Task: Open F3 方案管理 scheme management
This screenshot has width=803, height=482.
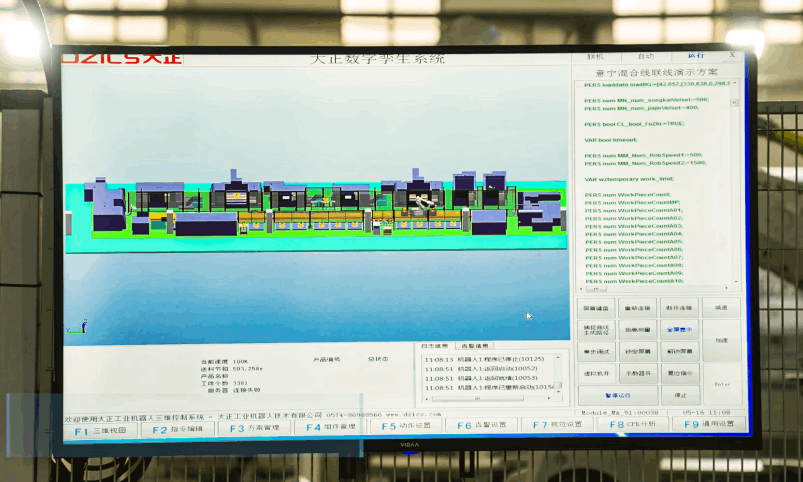Action: [253, 427]
